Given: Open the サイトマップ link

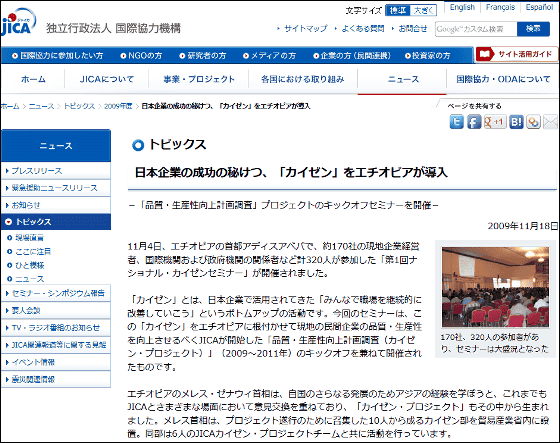Looking at the screenshot, I should pos(305,29).
